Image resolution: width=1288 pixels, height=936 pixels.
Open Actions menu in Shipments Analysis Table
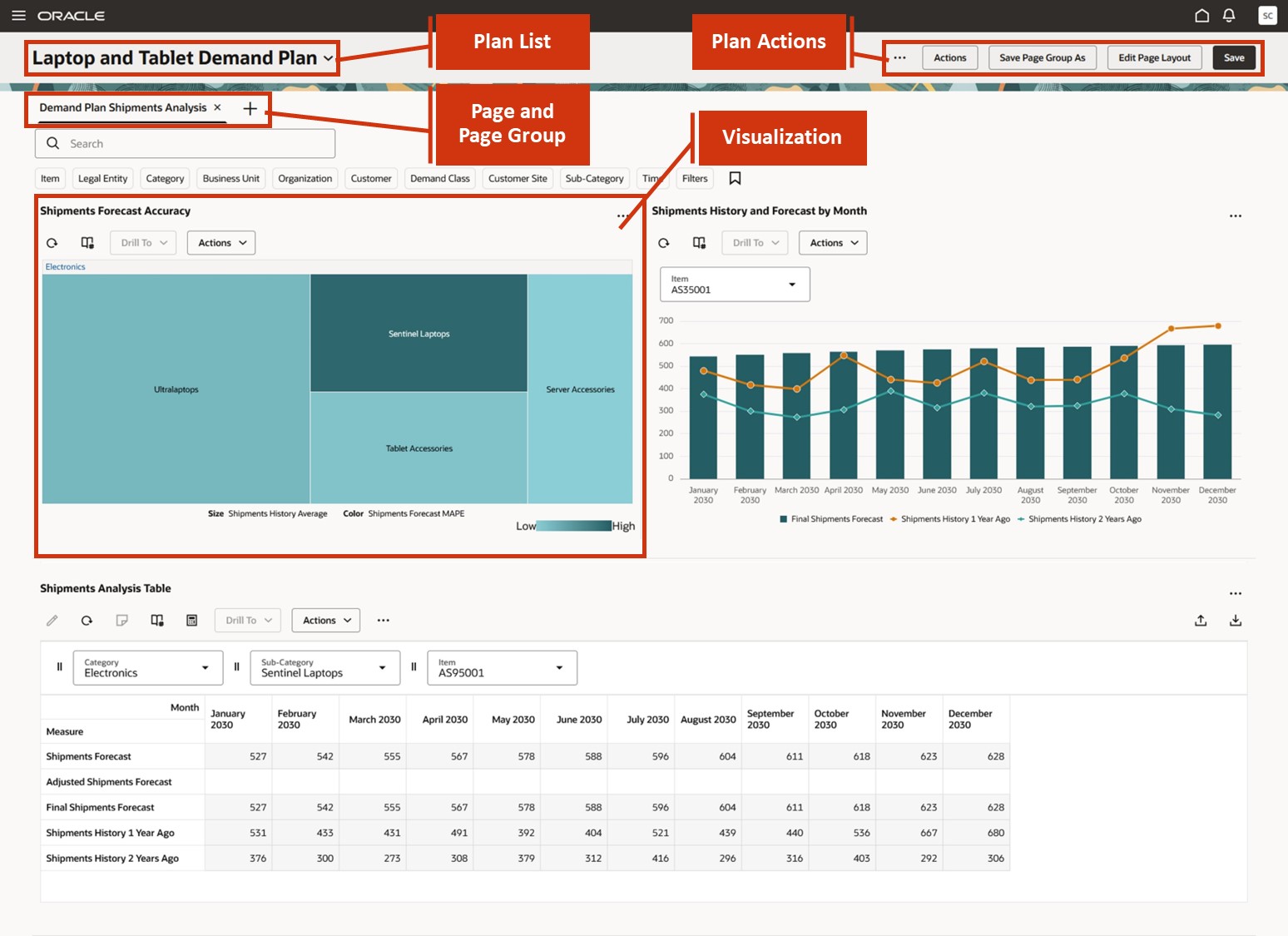[326, 621]
